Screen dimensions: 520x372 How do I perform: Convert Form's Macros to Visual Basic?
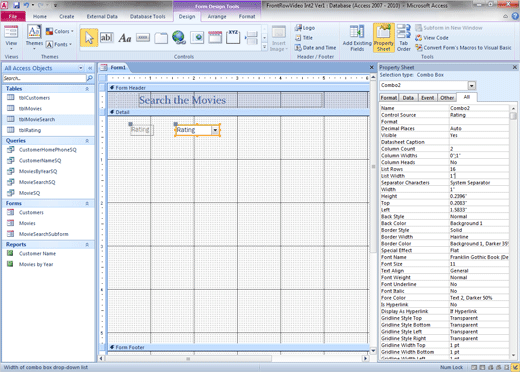tap(463, 48)
